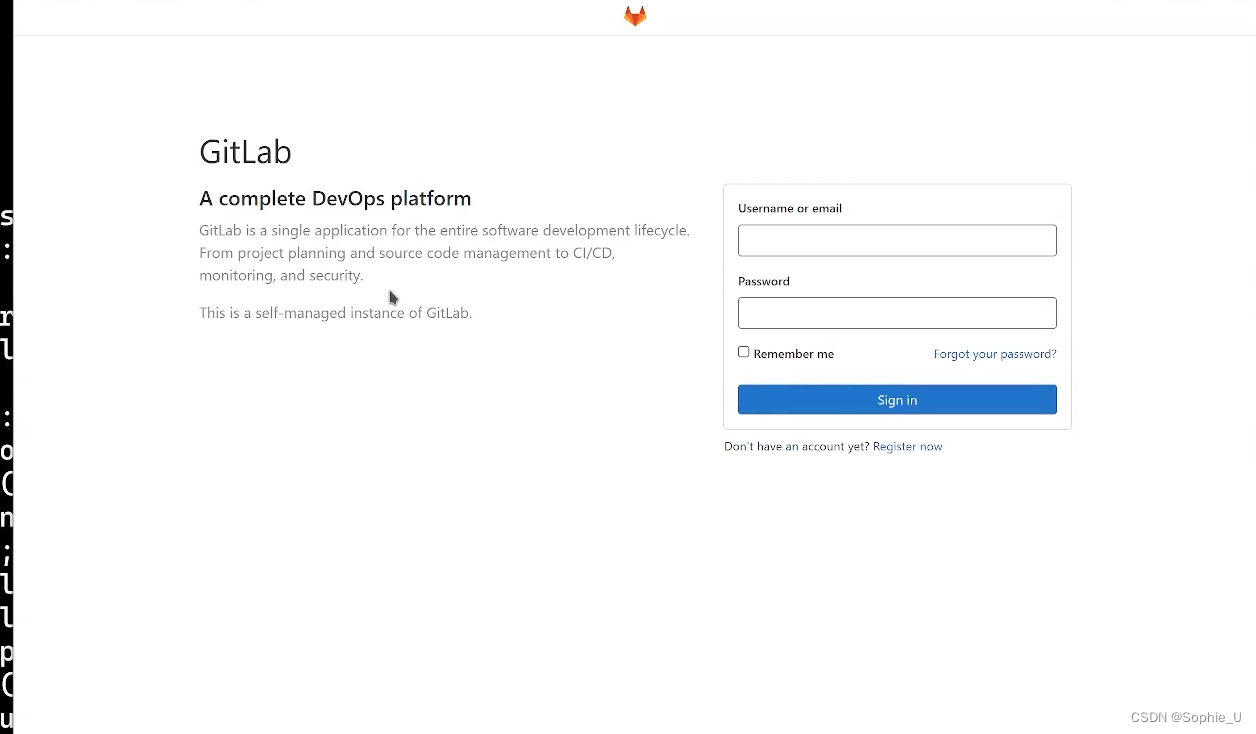Screen dimensions: 1256x734
Task: Click the 'Password' field label
Action: pyautogui.click(x=764, y=282)
